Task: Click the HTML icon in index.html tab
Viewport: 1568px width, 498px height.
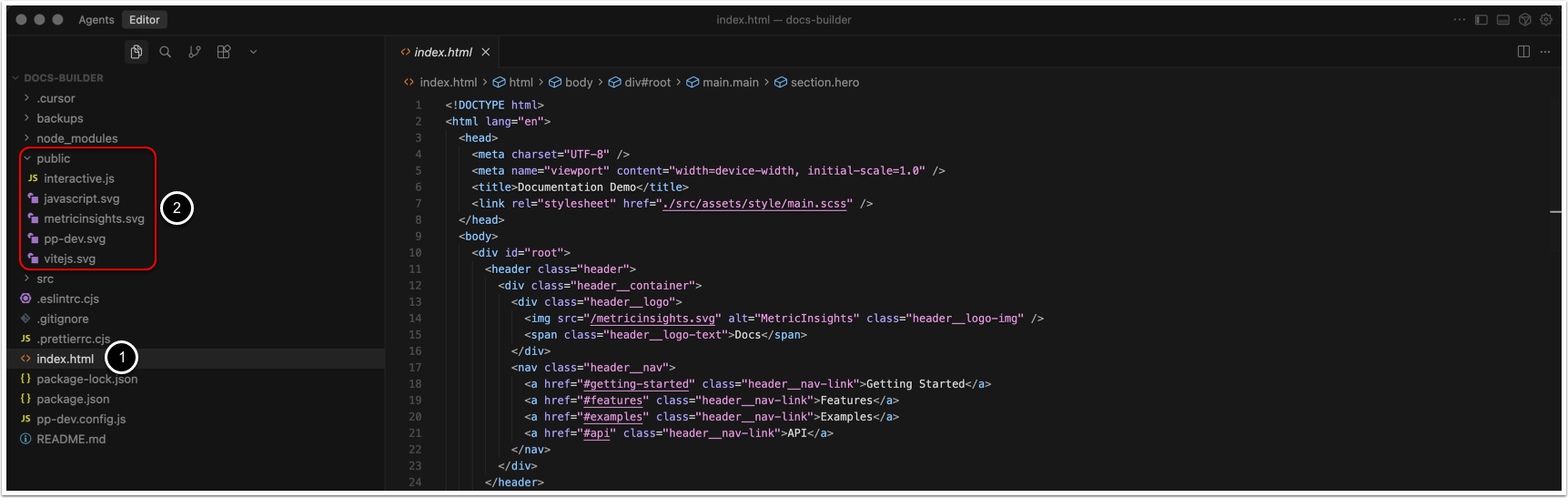Action: 405,52
